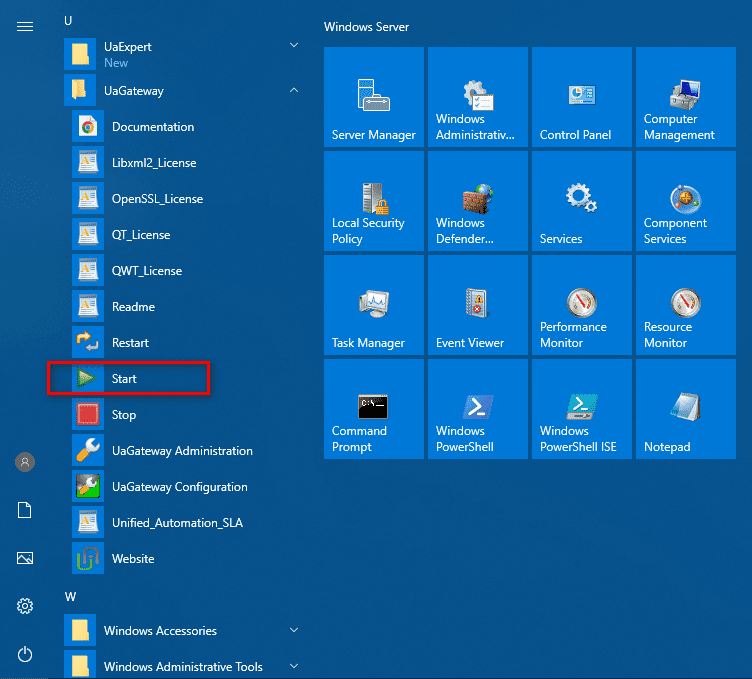The height and width of the screenshot is (679, 752).
Task: Open the Start menu hamburger icon
Action: click(x=25, y=26)
